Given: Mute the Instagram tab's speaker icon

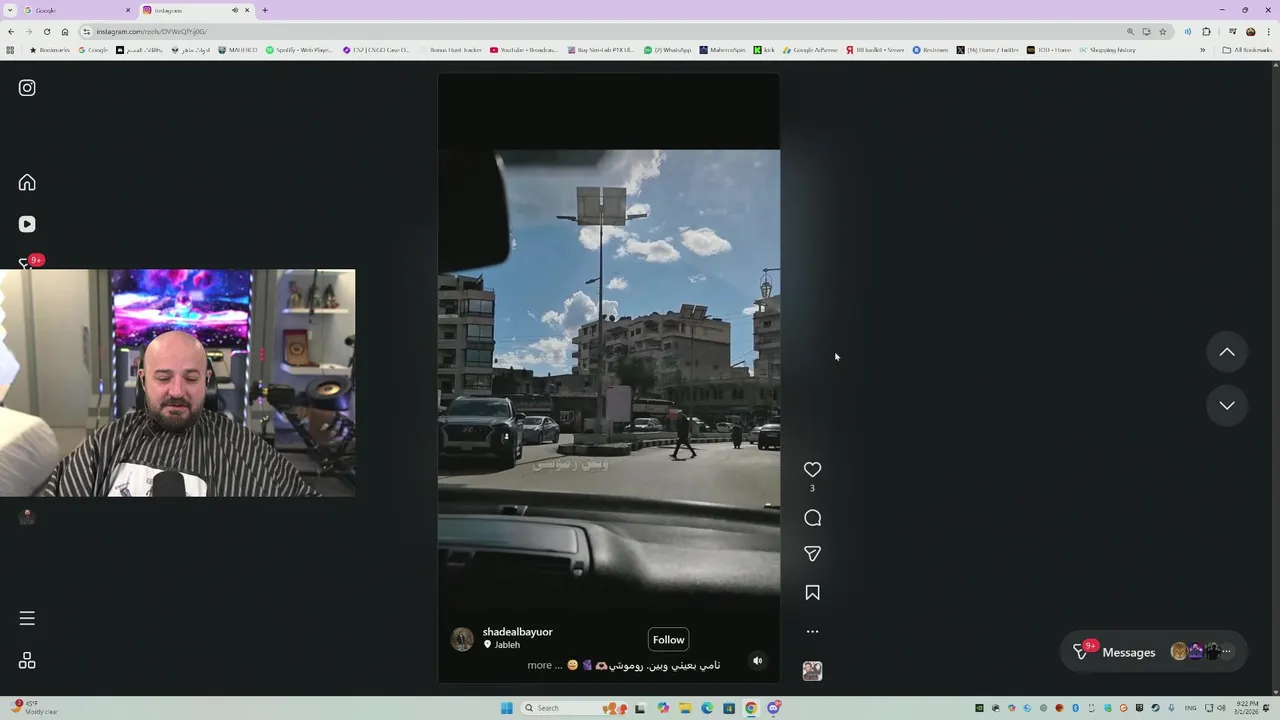Looking at the screenshot, I should 235,10.
